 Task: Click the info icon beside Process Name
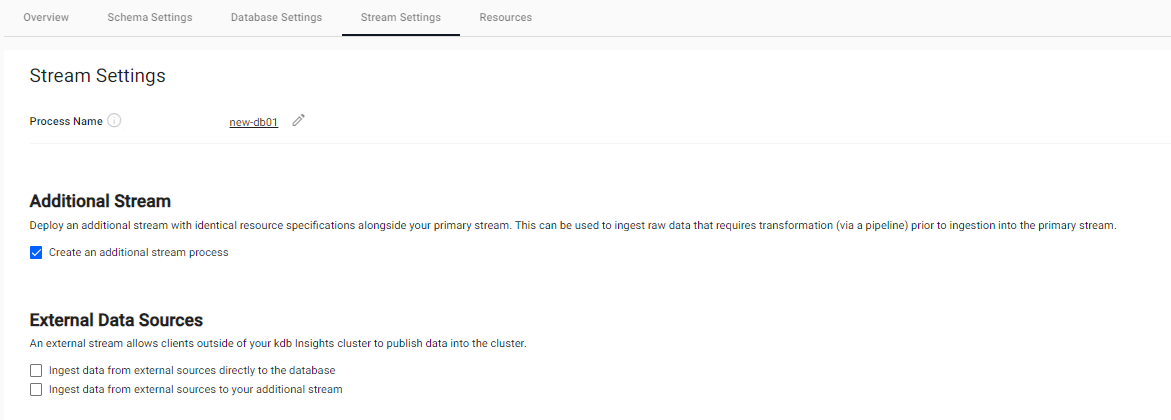[x=114, y=121]
